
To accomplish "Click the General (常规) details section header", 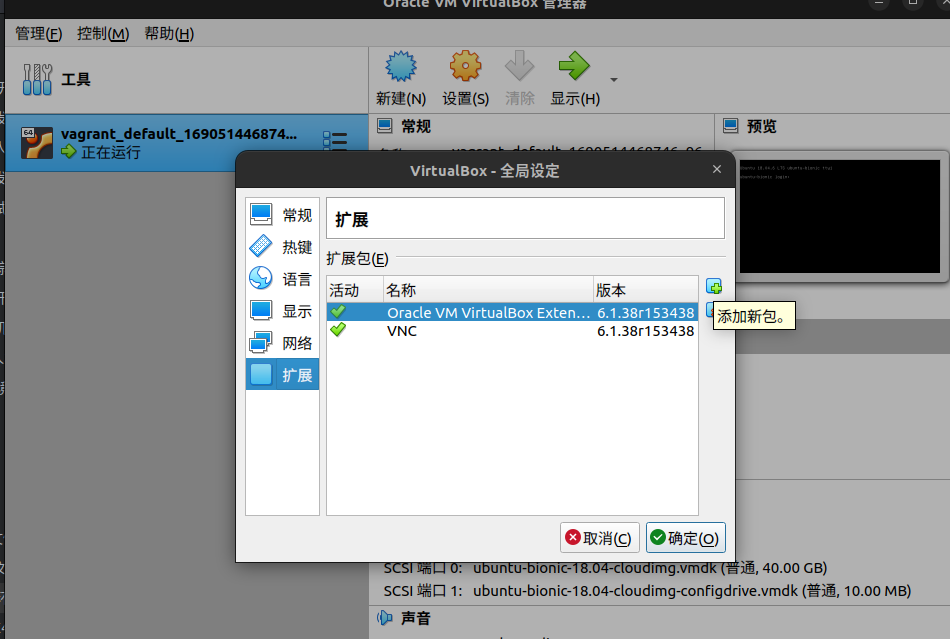I will tap(416, 126).
